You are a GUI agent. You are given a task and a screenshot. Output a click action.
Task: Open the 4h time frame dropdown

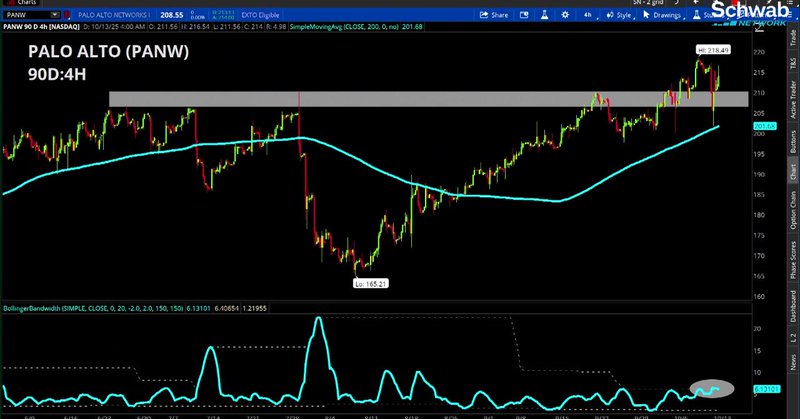pyautogui.click(x=588, y=15)
